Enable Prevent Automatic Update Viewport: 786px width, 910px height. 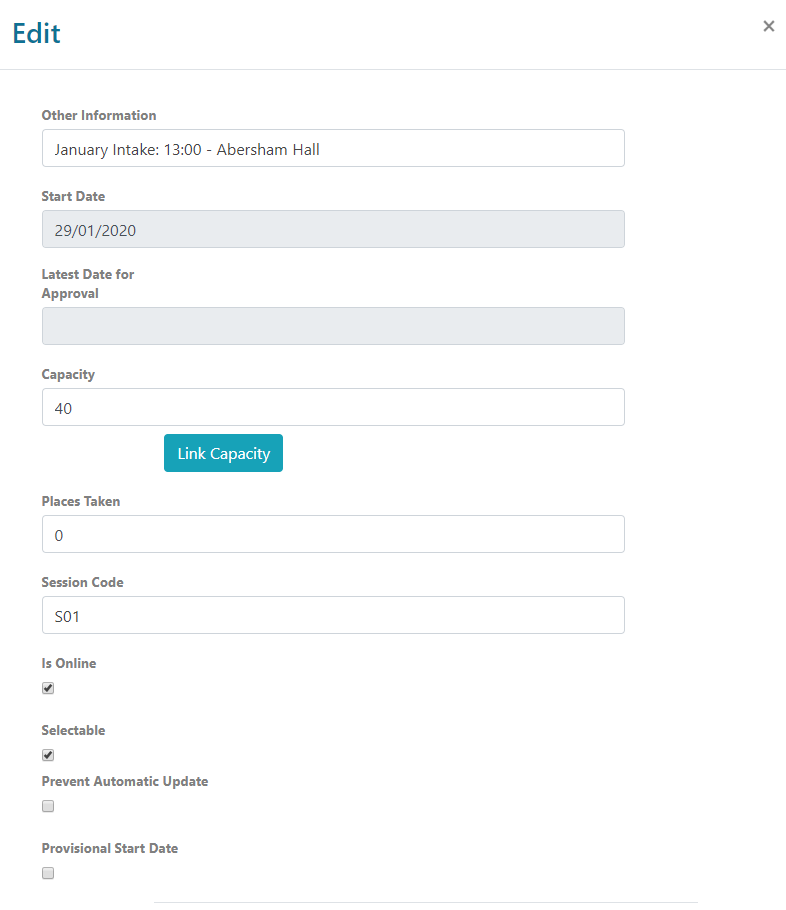(47, 806)
